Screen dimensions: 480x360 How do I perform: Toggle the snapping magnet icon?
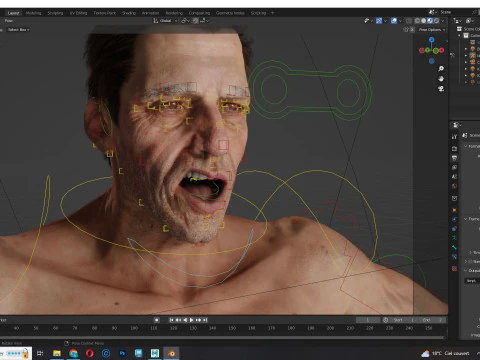(x=195, y=21)
